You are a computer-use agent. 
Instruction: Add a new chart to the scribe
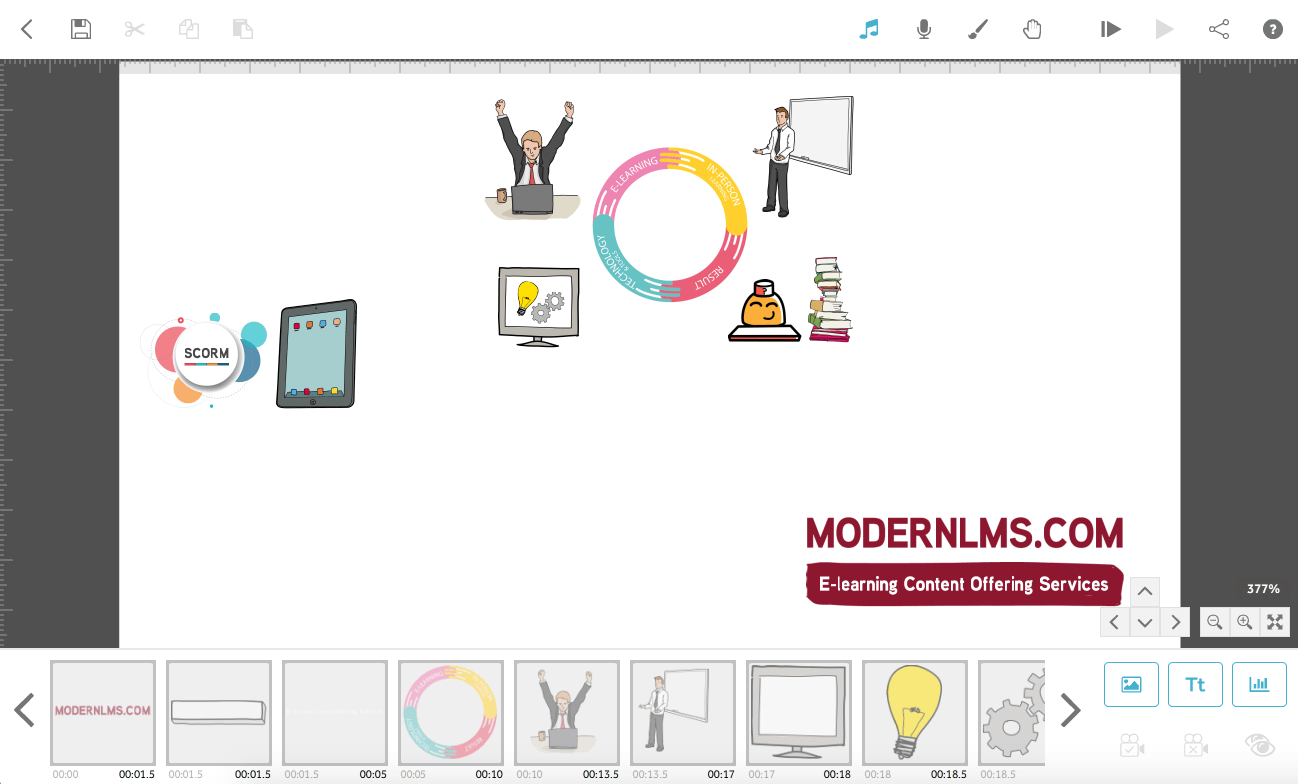pos(1259,685)
